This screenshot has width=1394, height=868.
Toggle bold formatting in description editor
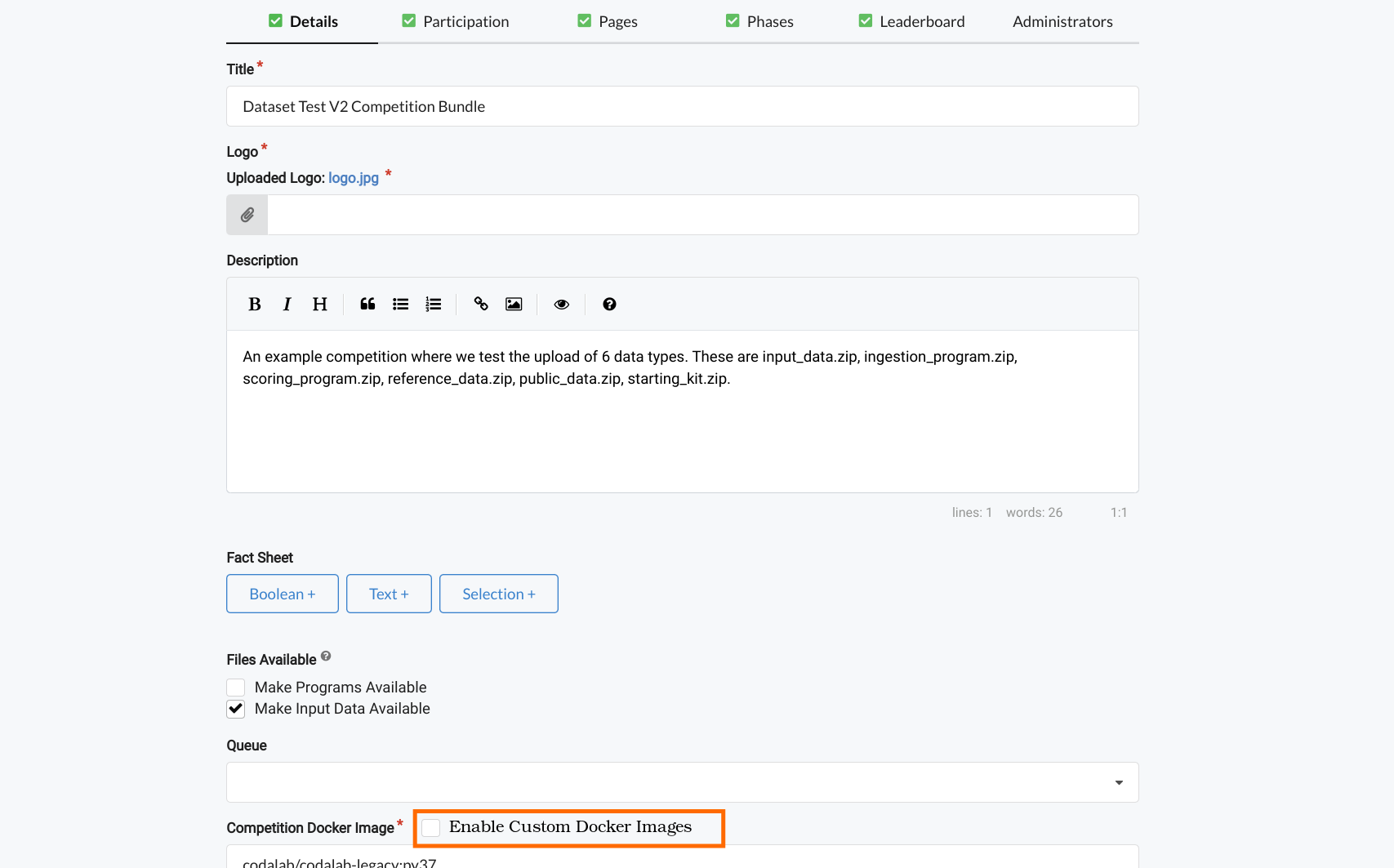254,304
